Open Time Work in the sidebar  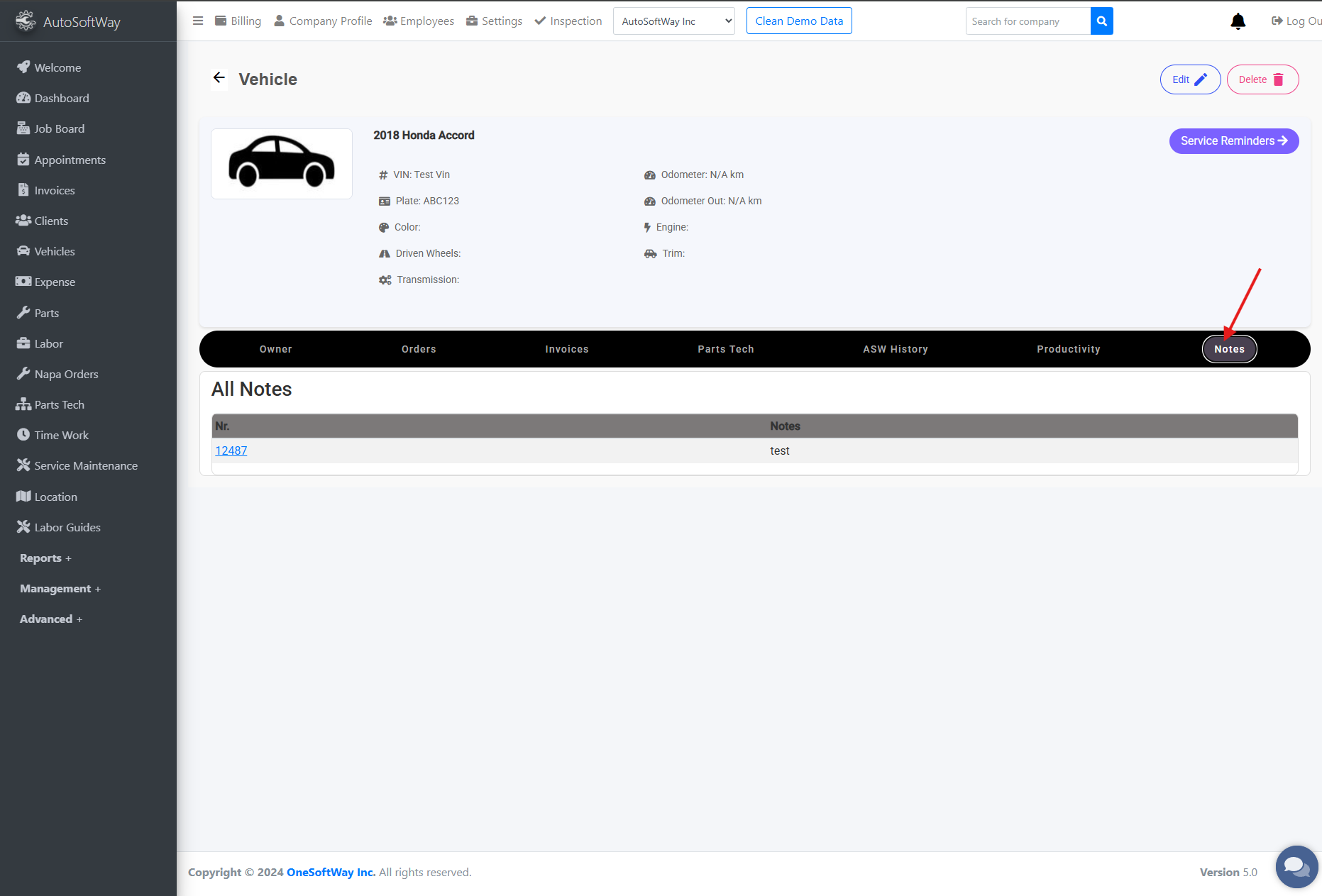tap(61, 436)
